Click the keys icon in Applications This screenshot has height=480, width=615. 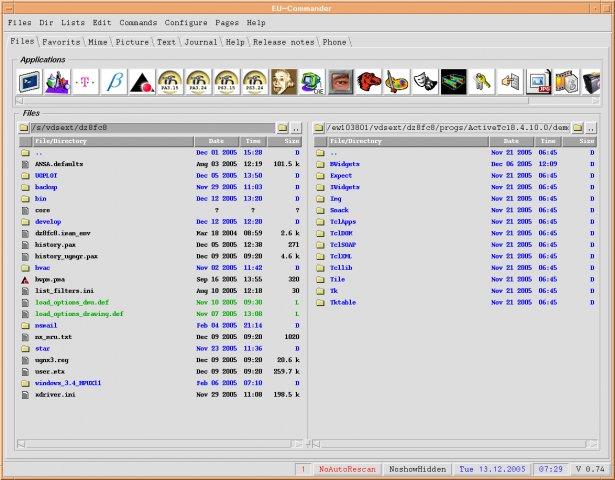(x=482, y=82)
